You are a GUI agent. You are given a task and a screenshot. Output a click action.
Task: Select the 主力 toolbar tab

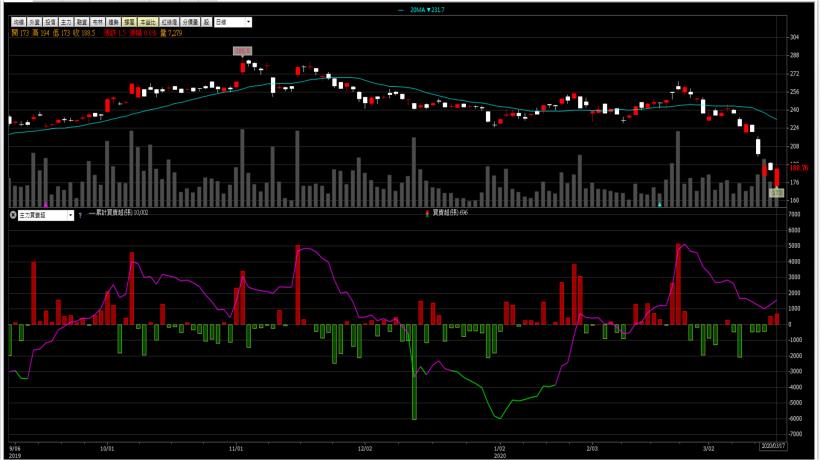66,21
